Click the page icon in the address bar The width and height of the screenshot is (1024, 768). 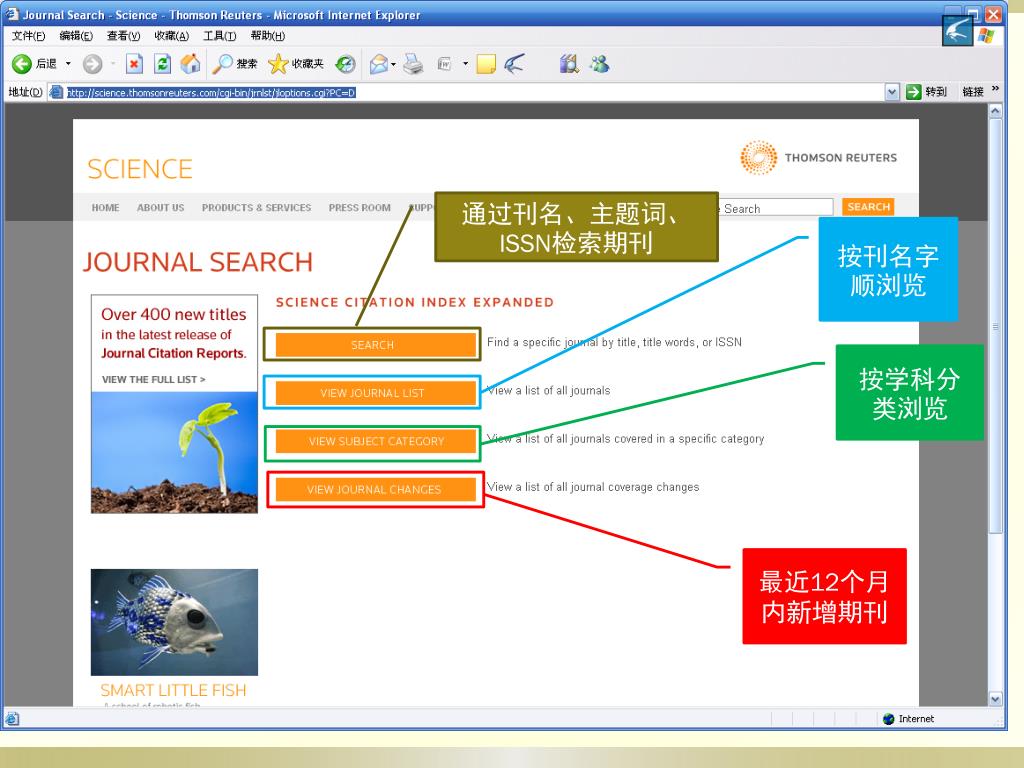[x=57, y=92]
